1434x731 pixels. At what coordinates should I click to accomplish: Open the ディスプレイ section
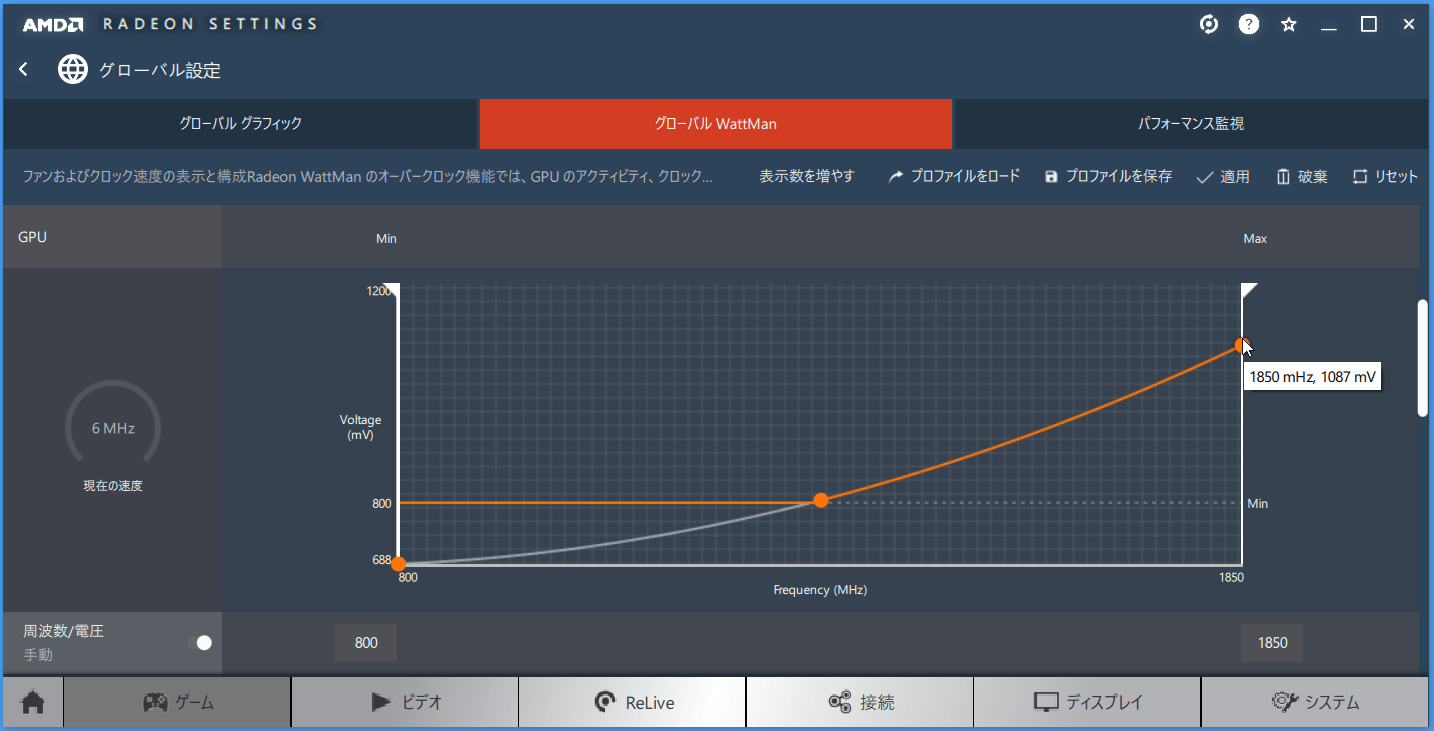tap(1087, 702)
